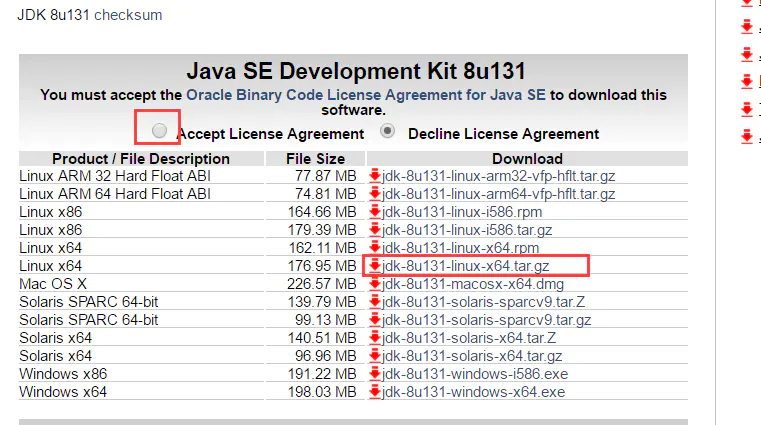Click download arrow icon for solaris-sparcv9.tar.gz

click(x=375, y=320)
